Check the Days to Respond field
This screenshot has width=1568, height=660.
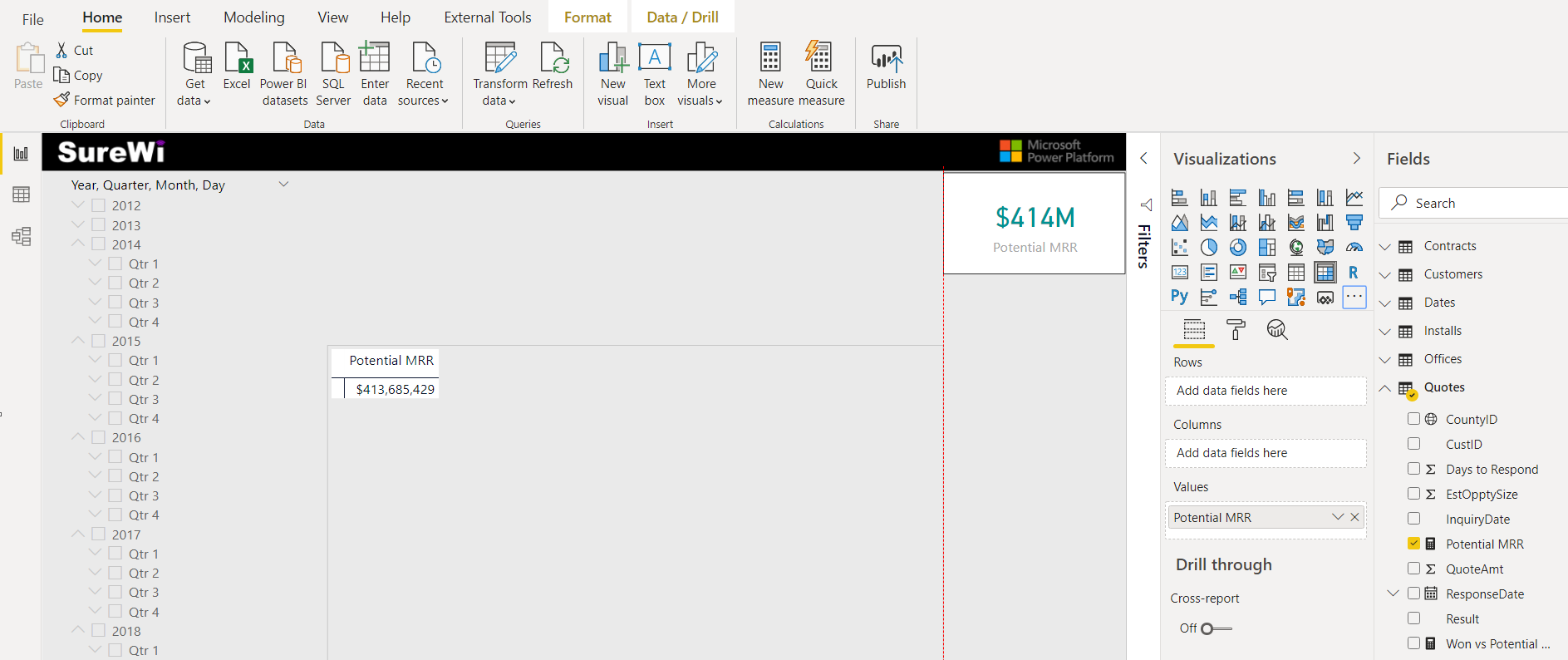[1413, 469]
